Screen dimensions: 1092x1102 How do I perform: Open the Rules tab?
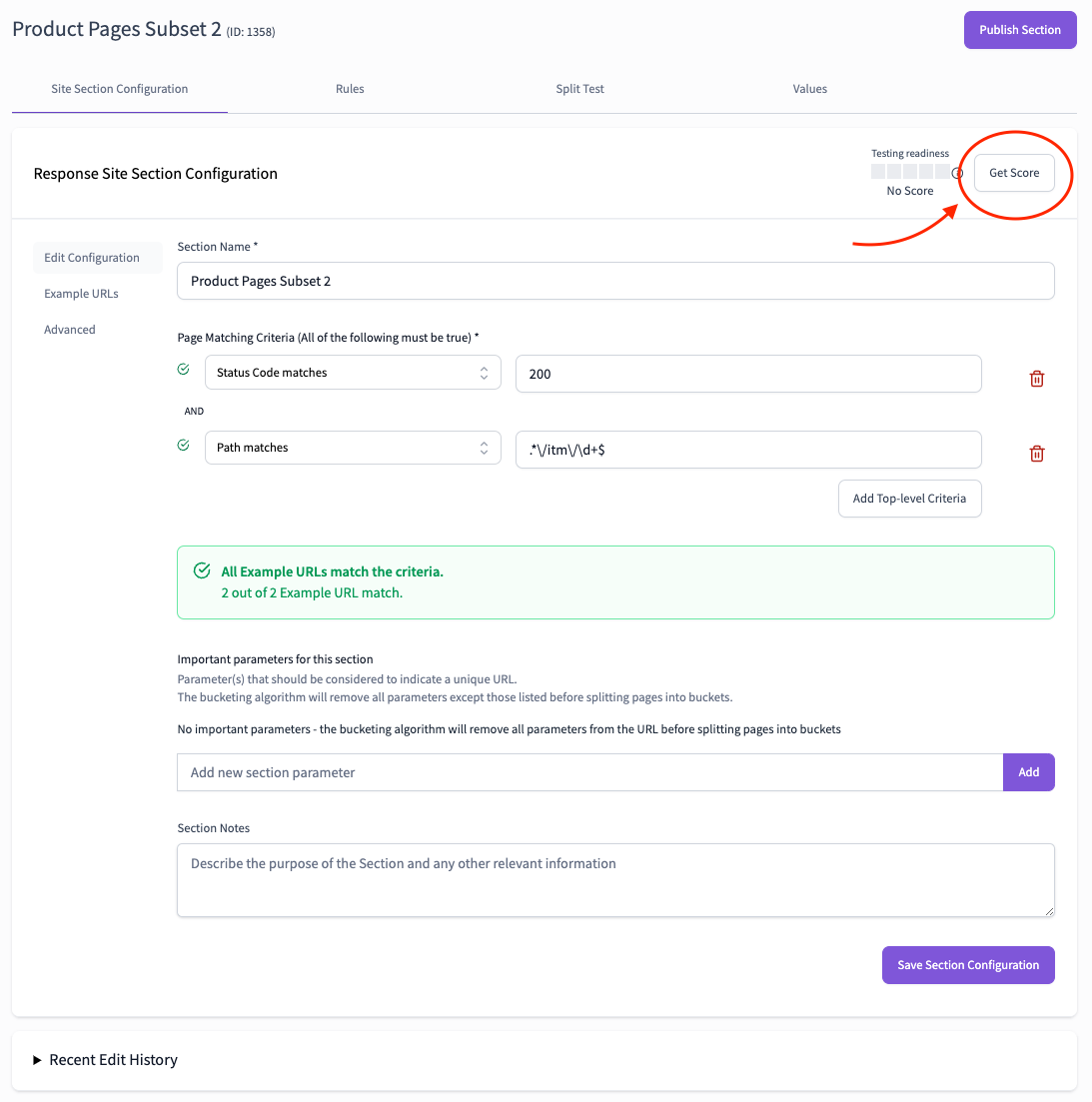pos(350,89)
